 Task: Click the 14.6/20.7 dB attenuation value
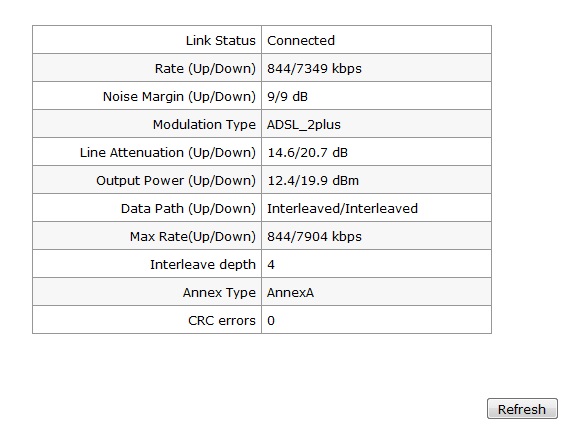[x=308, y=152]
